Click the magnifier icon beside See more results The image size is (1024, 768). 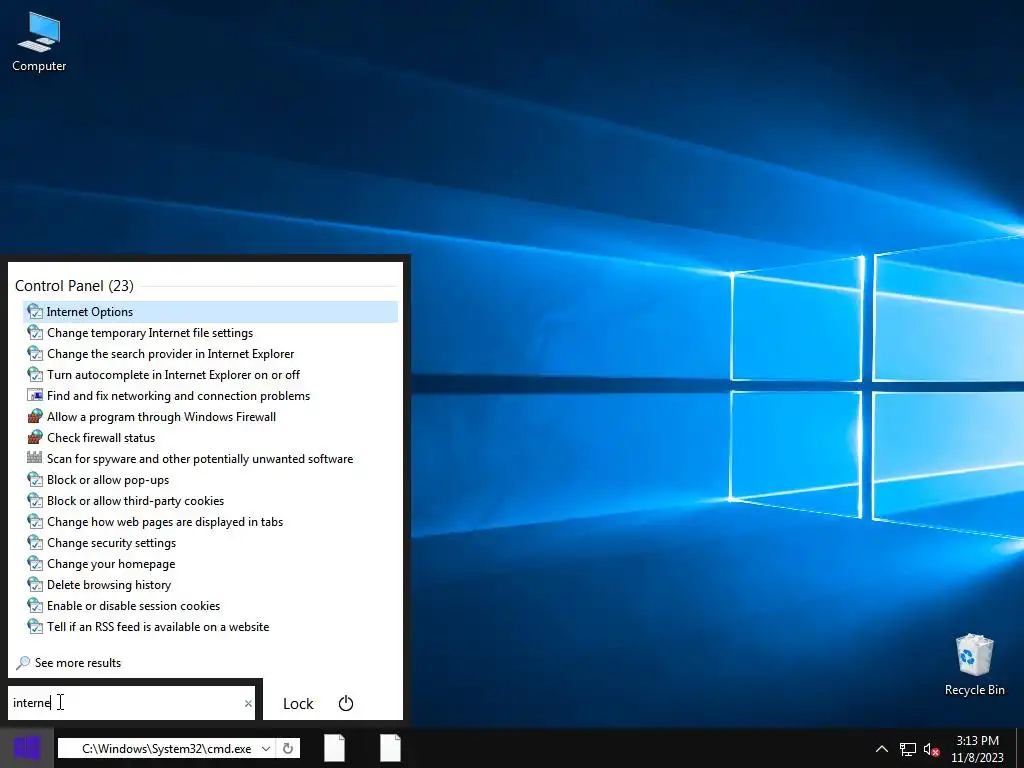pos(23,663)
